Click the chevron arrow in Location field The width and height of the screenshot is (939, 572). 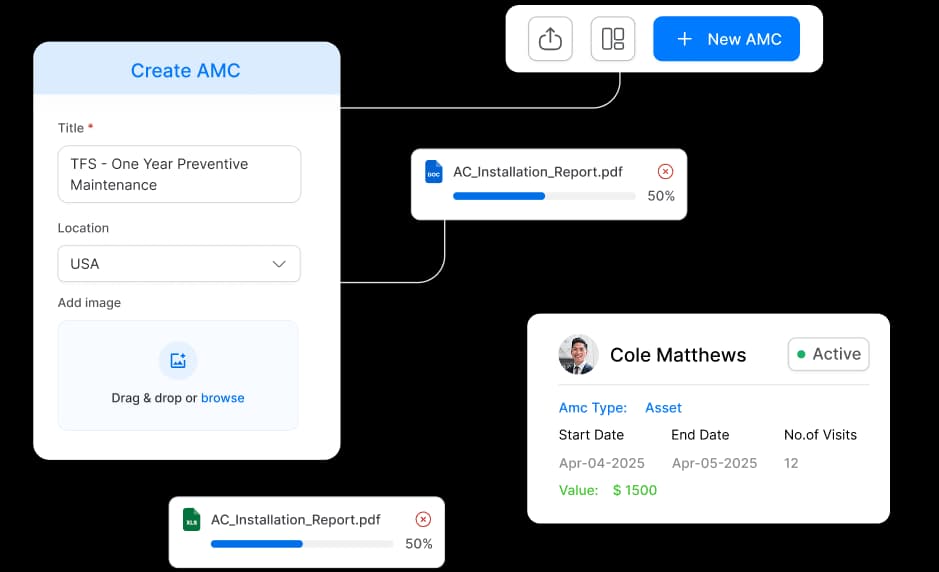[x=279, y=264]
